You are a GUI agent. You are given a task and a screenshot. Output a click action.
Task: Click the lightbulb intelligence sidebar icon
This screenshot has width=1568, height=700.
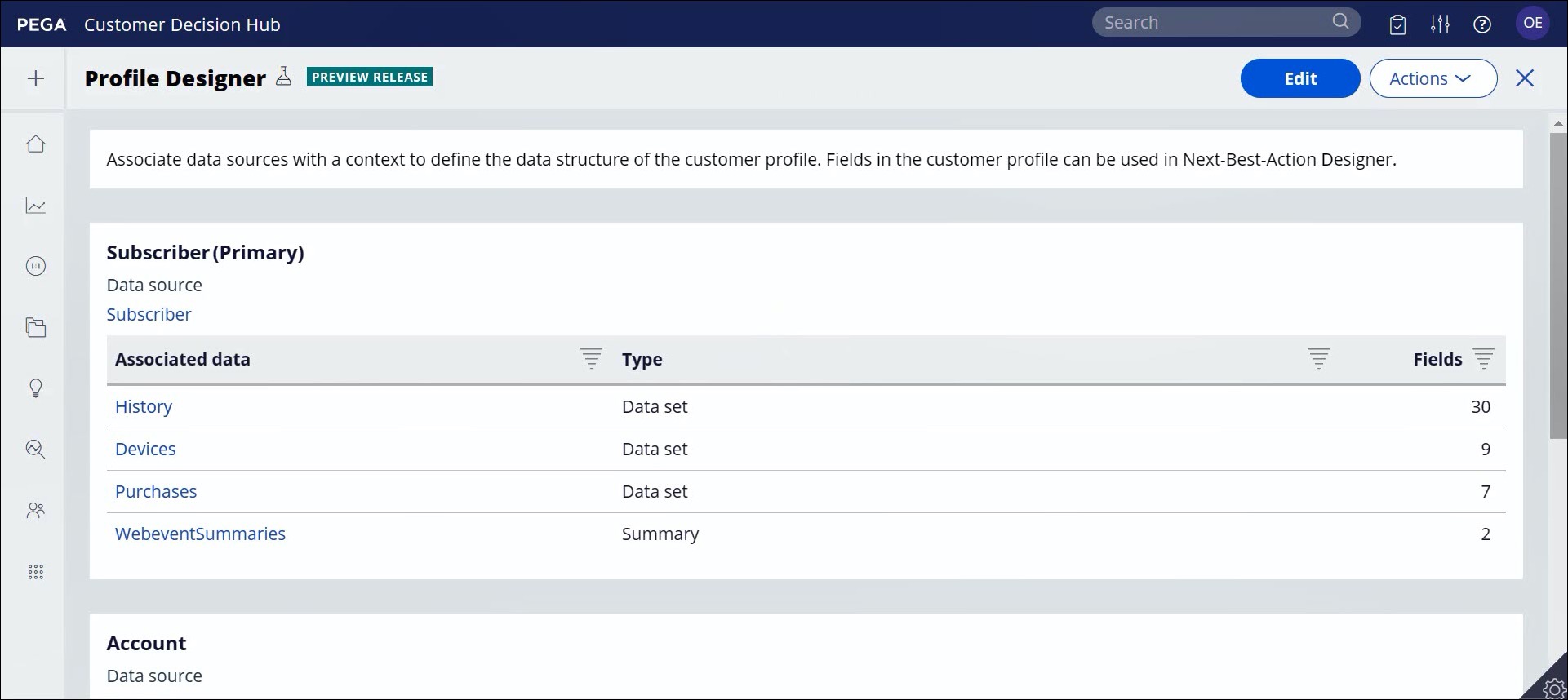coord(35,388)
